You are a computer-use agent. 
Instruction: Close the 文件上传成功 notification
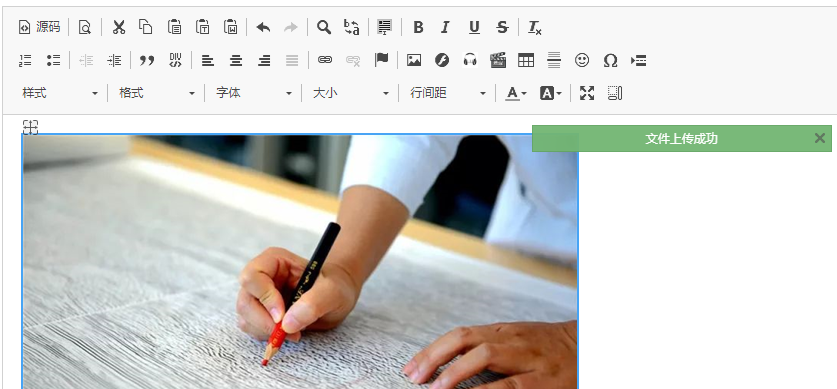pyautogui.click(x=820, y=139)
